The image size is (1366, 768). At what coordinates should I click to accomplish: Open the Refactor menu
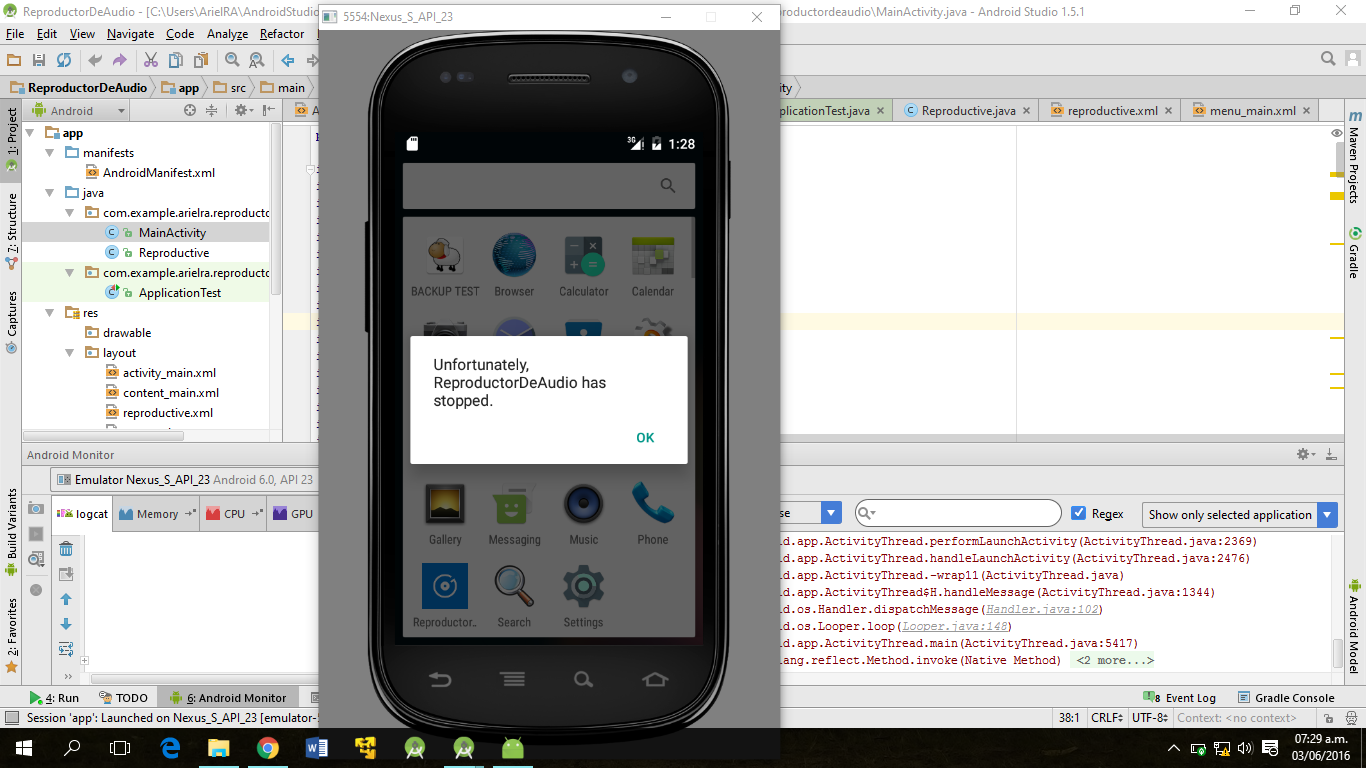coord(282,34)
